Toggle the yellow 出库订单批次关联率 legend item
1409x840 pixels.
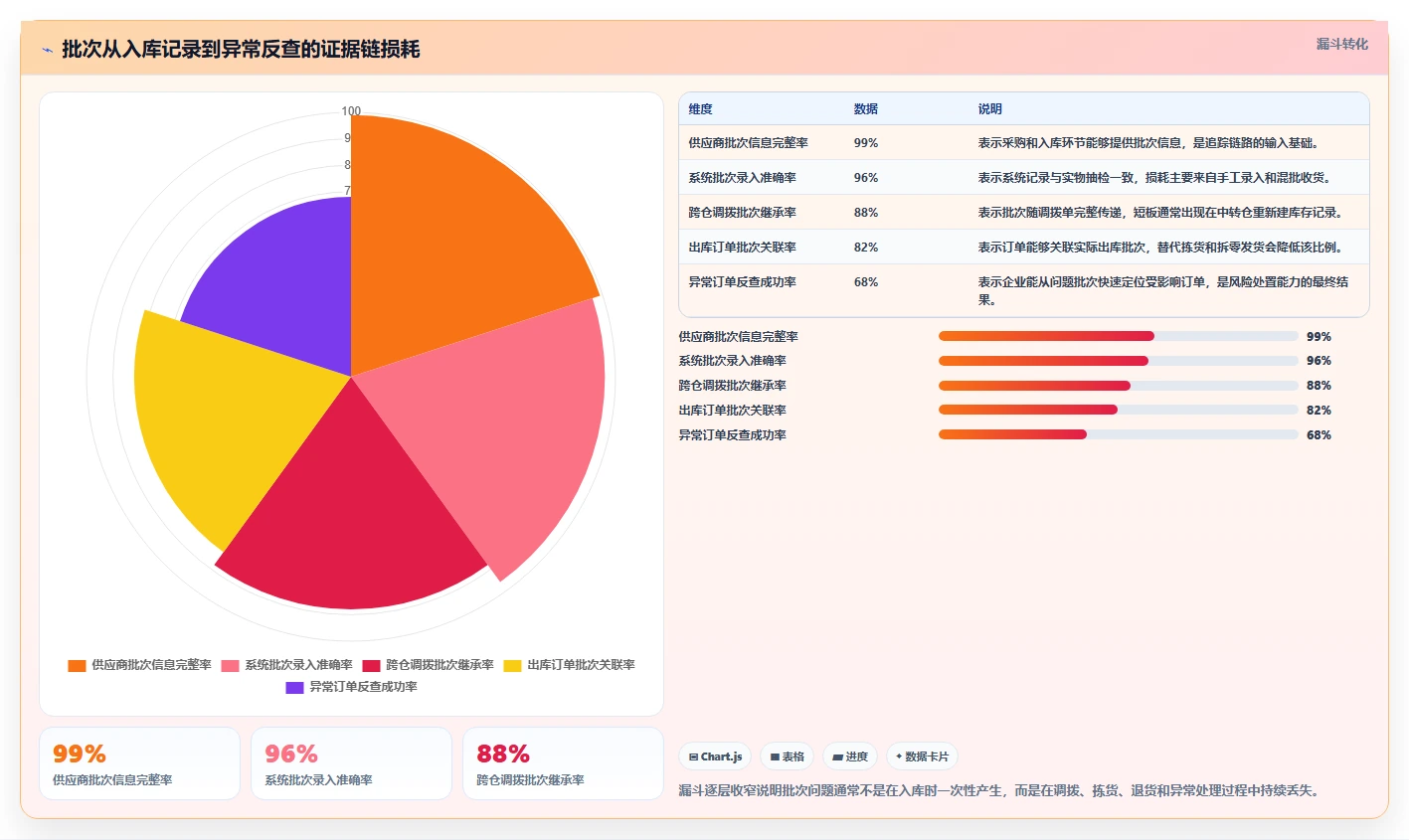(569, 665)
